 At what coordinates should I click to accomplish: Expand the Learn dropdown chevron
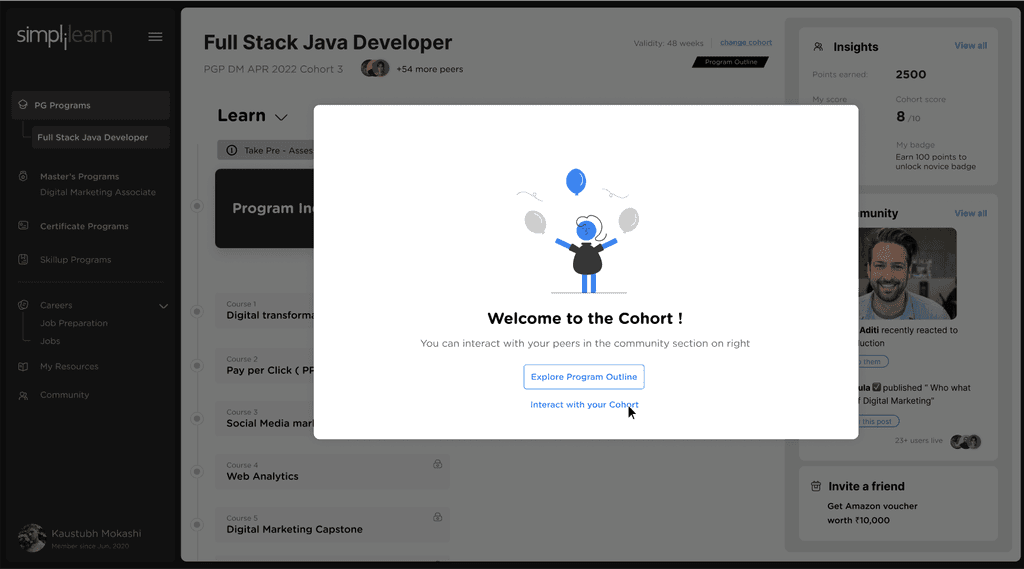coord(281,118)
